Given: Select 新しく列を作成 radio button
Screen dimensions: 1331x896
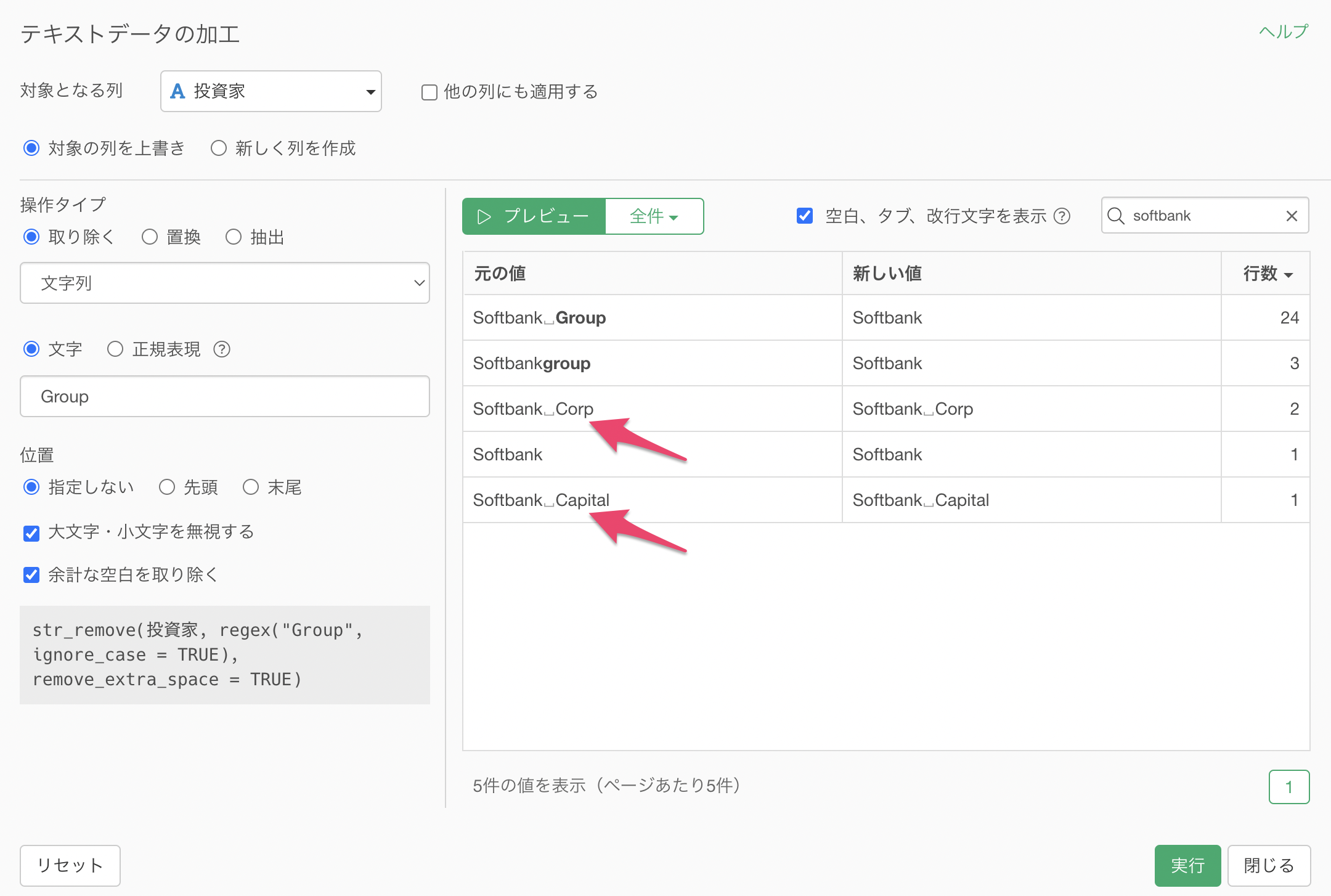Looking at the screenshot, I should (219, 149).
